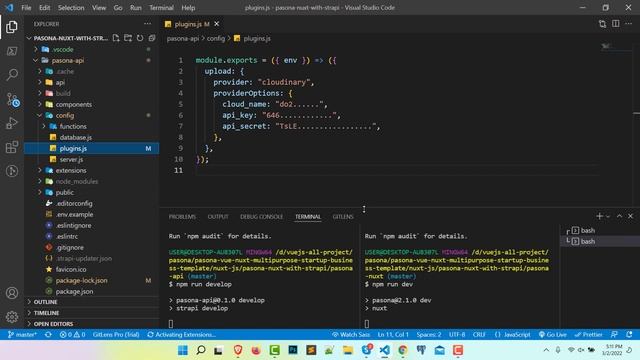Open the Run and Debug view

click(x=12, y=123)
